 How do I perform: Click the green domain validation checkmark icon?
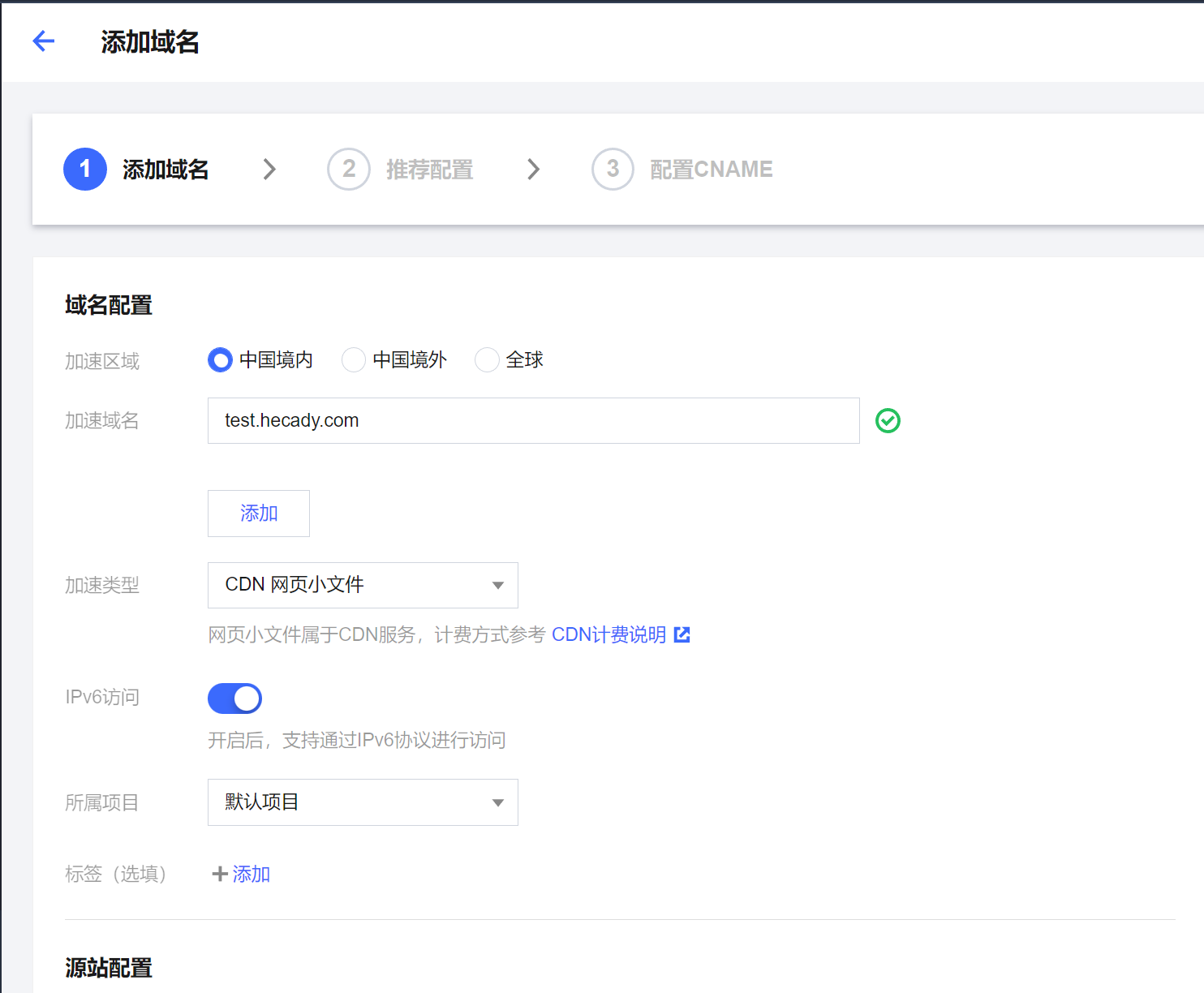888,420
